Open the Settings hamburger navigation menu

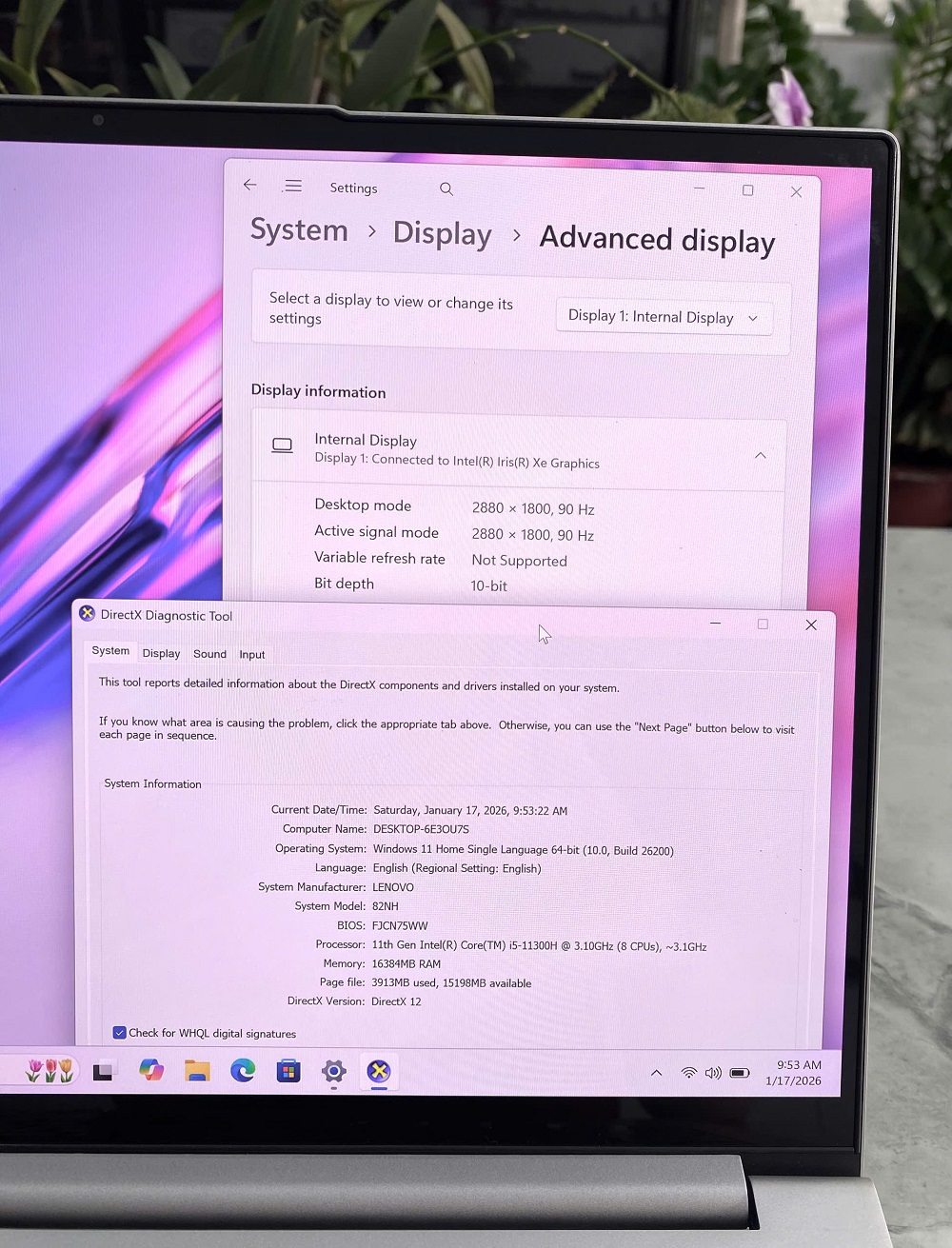click(x=293, y=187)
